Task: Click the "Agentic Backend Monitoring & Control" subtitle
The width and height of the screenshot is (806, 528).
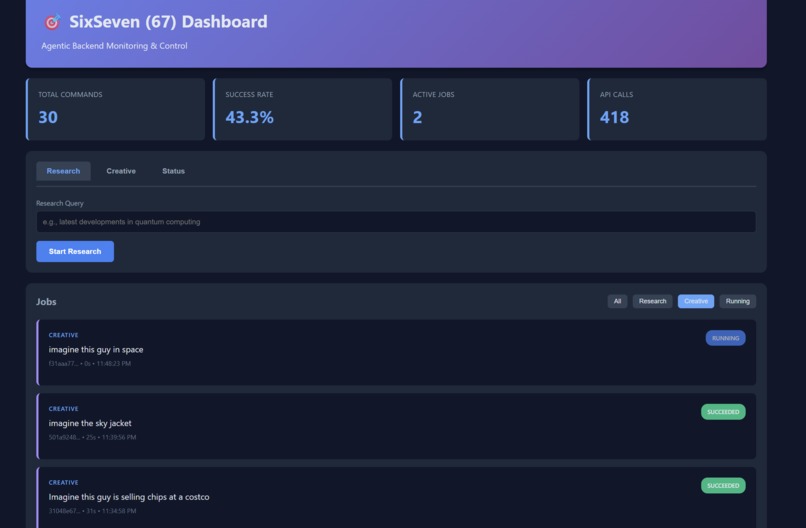Action: (114, 46)
